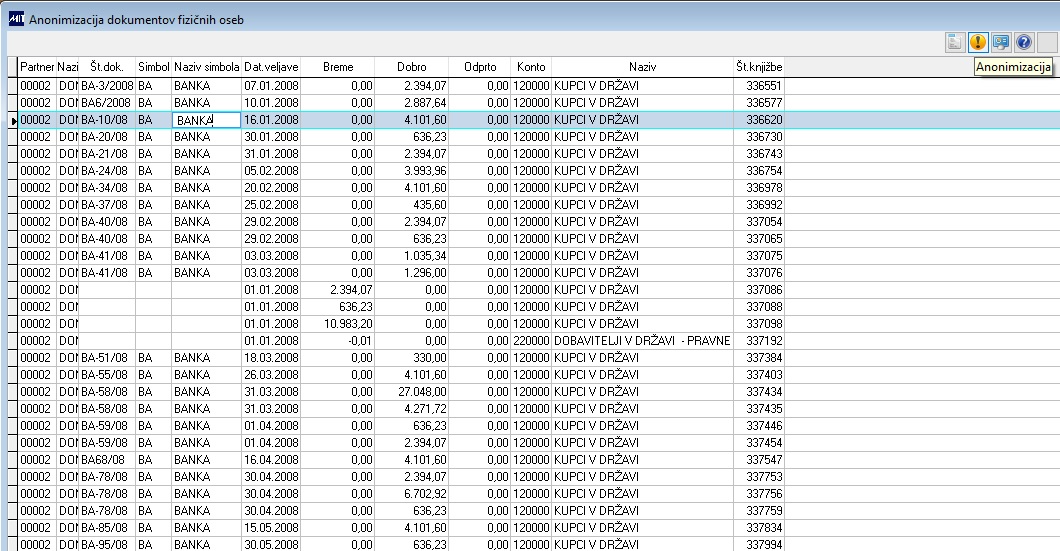Click the Št.knjižbe column header
The width and height of the screenshot is (1060, 551).
758,67
